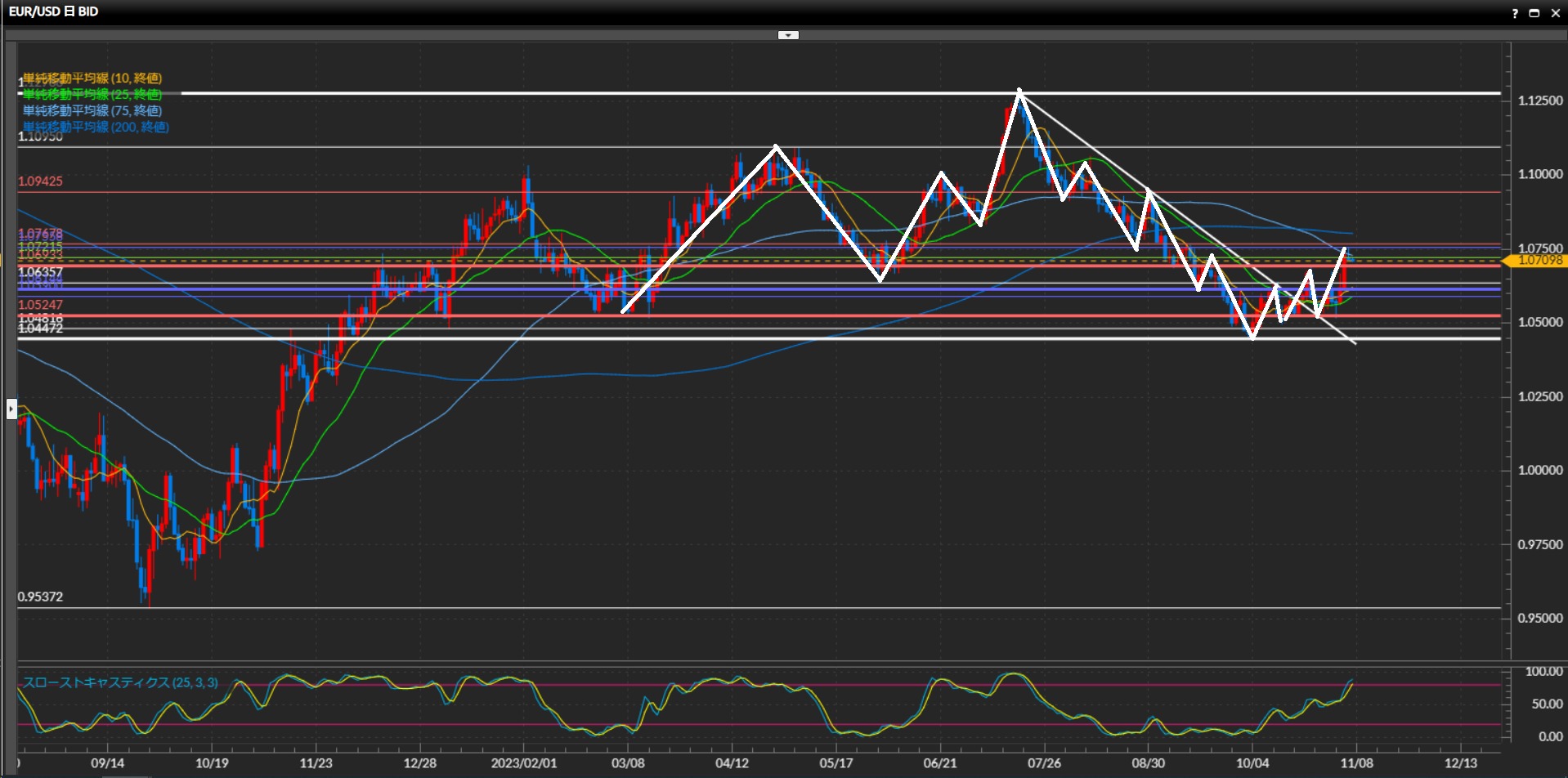Click the 1.10950 resistance line label
Viewport: 1568px width, 778px height.
pyautogui.click(x=40, y=137)
